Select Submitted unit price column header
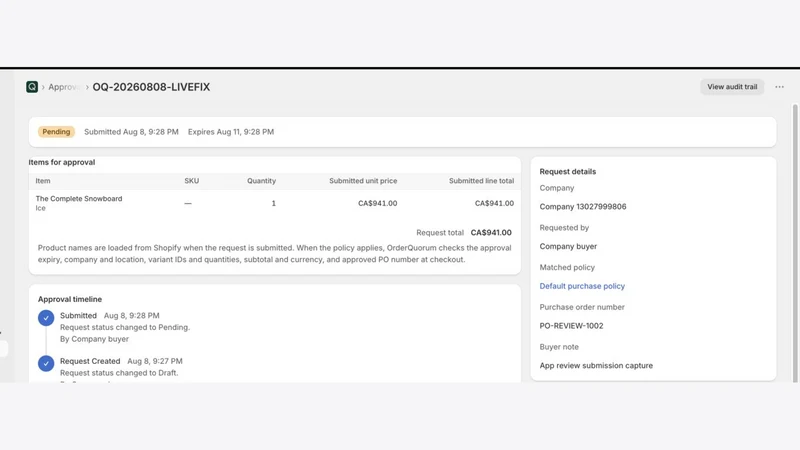Viewport: 800px width, 450px height. (x=363, y=181)
